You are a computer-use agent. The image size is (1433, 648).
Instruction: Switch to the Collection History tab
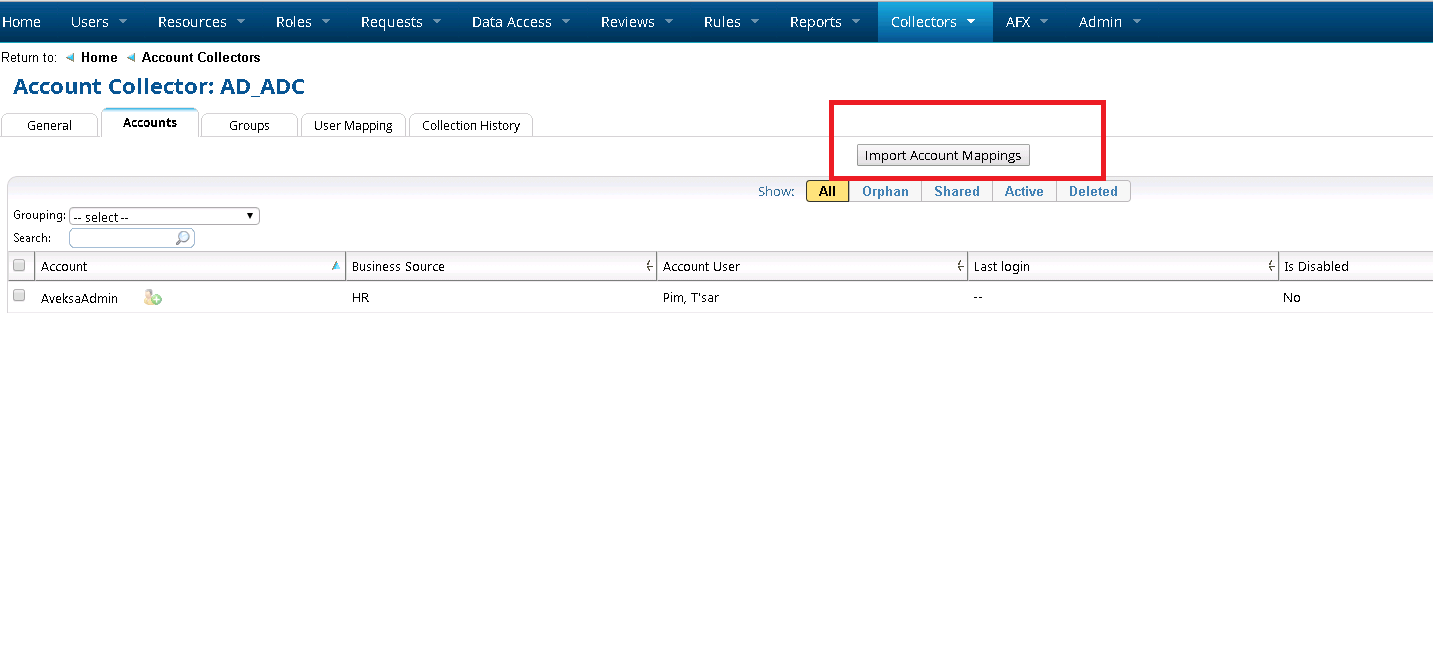click(470, 125)
